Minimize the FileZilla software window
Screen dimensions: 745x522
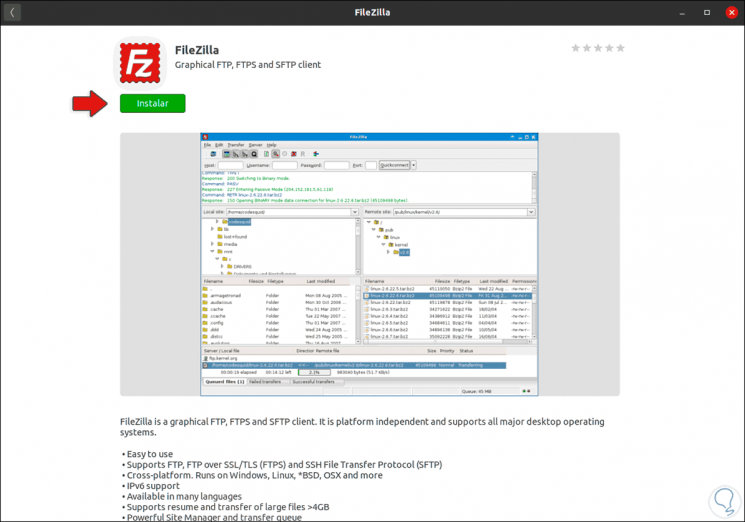(x=682, y=13)
